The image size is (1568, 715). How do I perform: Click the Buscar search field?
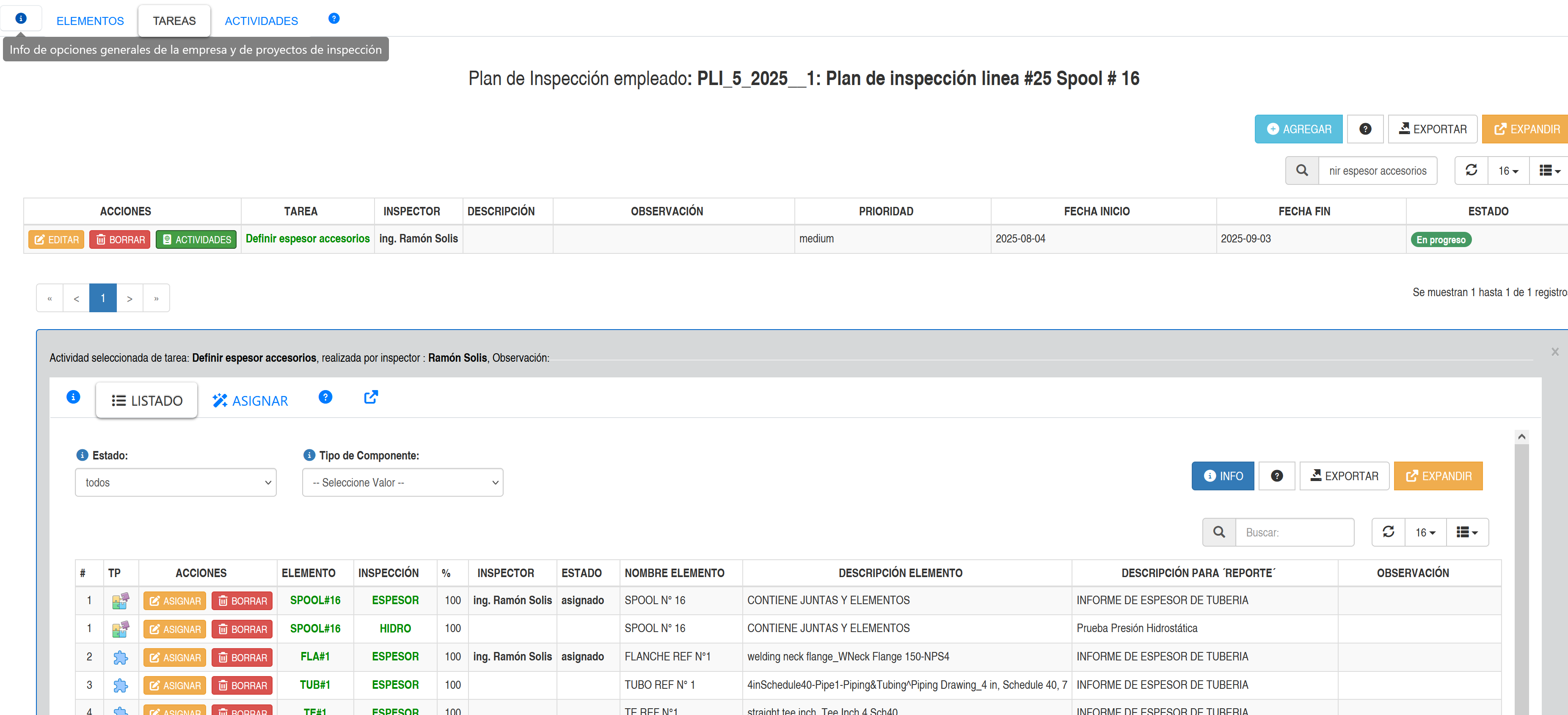tap(1294, 533)
